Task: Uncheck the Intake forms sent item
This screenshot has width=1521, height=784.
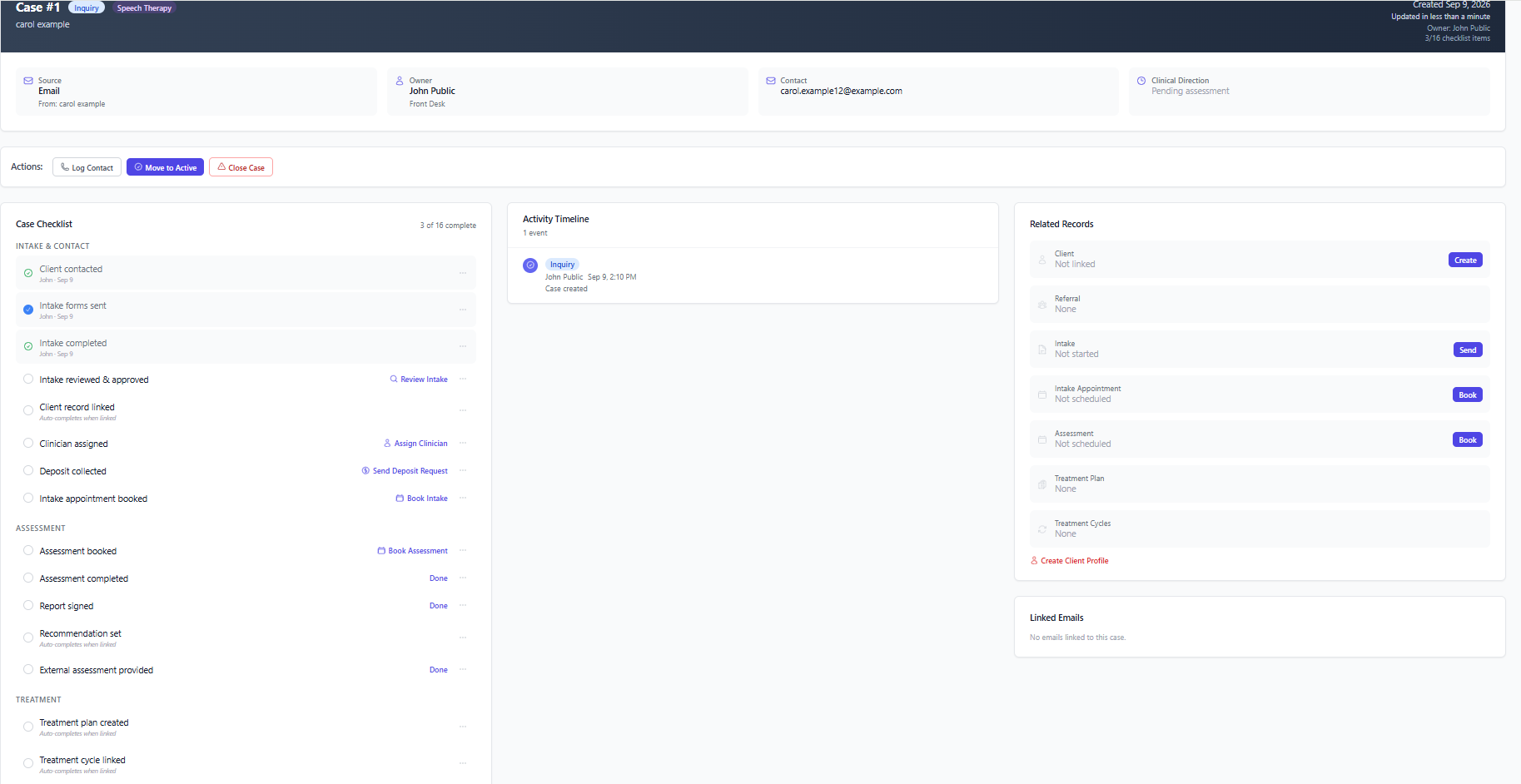Action: 28,310
